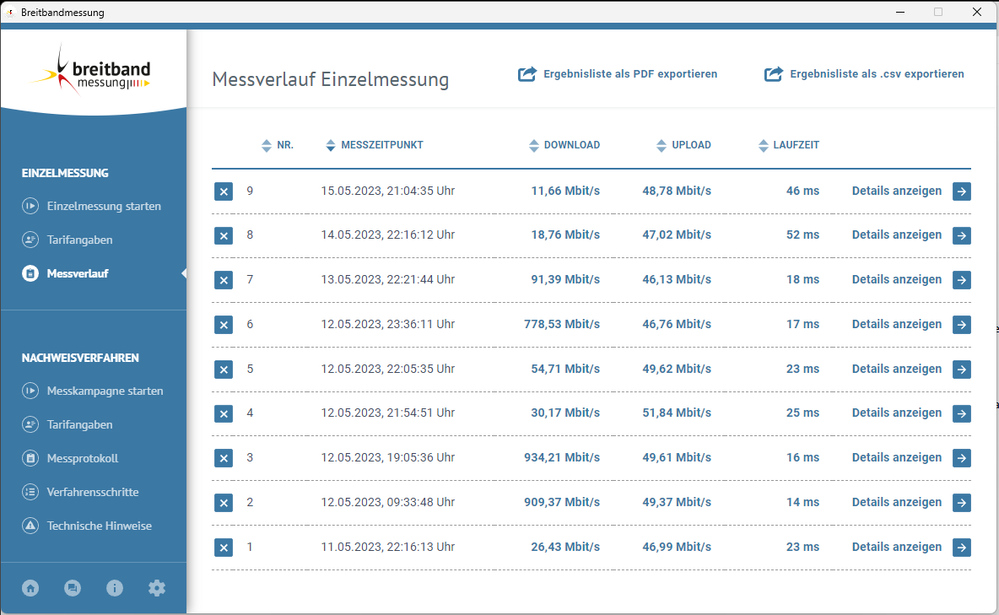The width and height of the screenshot is (999, 615).
Task: Sort measurements by the Download column arrows
Action: [x=534, y=146]
